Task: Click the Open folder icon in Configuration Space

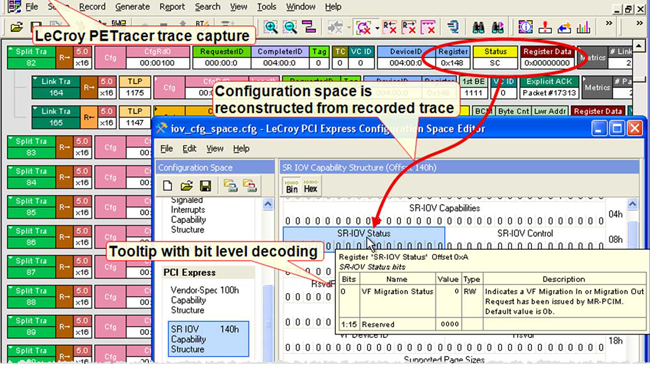Action: click(x=186, y=185)
